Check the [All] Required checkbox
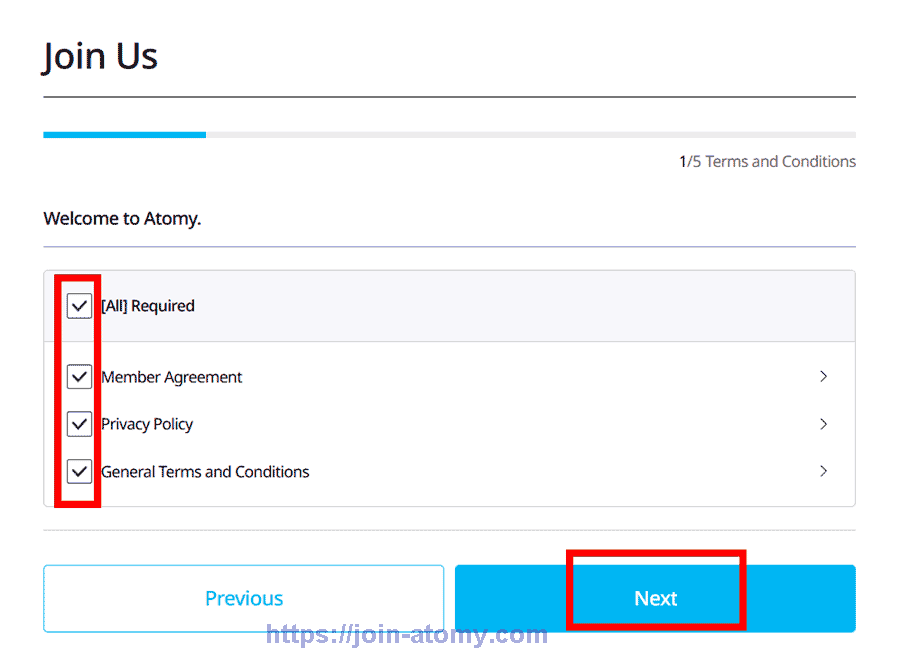This screenshot has height=664, width=900. coord(79,305)
